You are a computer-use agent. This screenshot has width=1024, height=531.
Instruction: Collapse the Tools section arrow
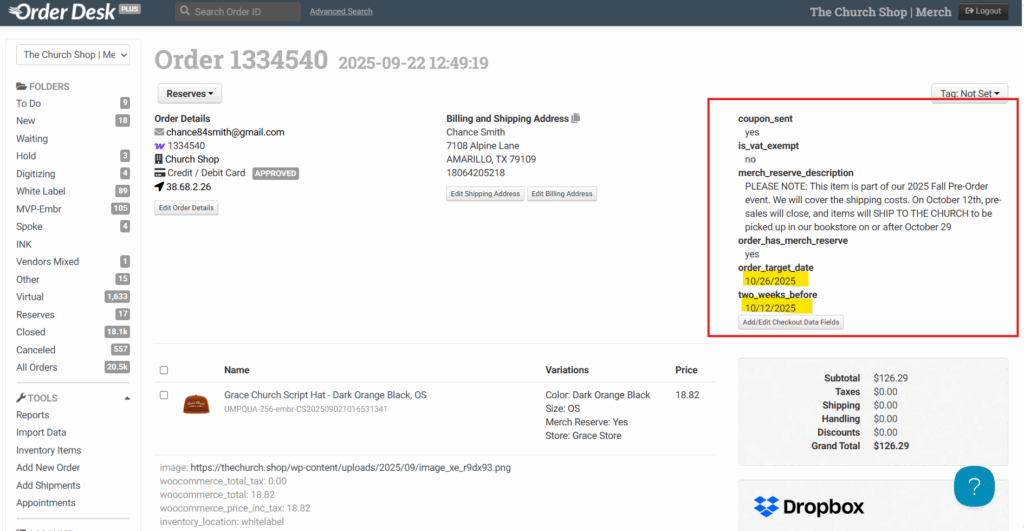(x=127, y=398)
